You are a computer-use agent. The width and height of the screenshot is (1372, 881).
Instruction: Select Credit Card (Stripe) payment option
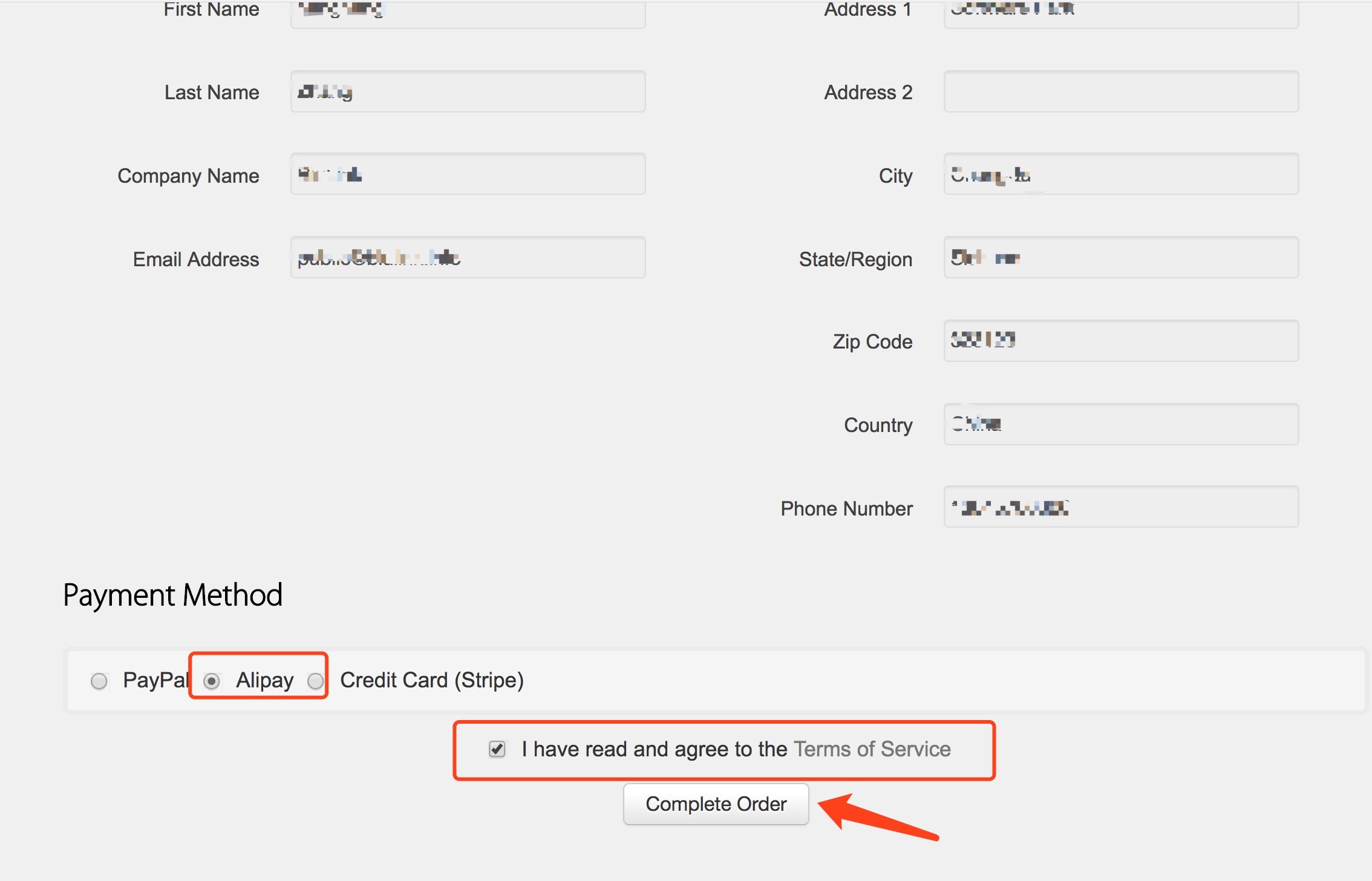pyautogui.click(x=316, y=680)
